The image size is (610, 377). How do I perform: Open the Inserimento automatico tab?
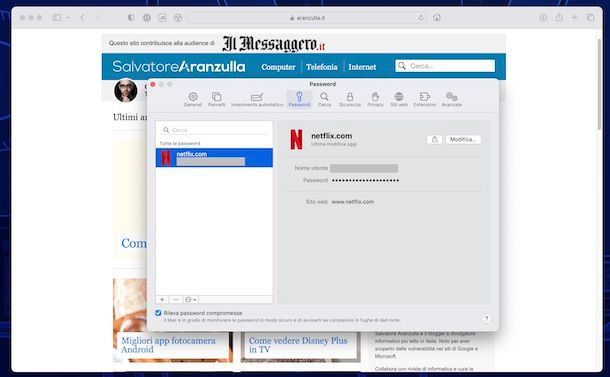tap(257, 99)
